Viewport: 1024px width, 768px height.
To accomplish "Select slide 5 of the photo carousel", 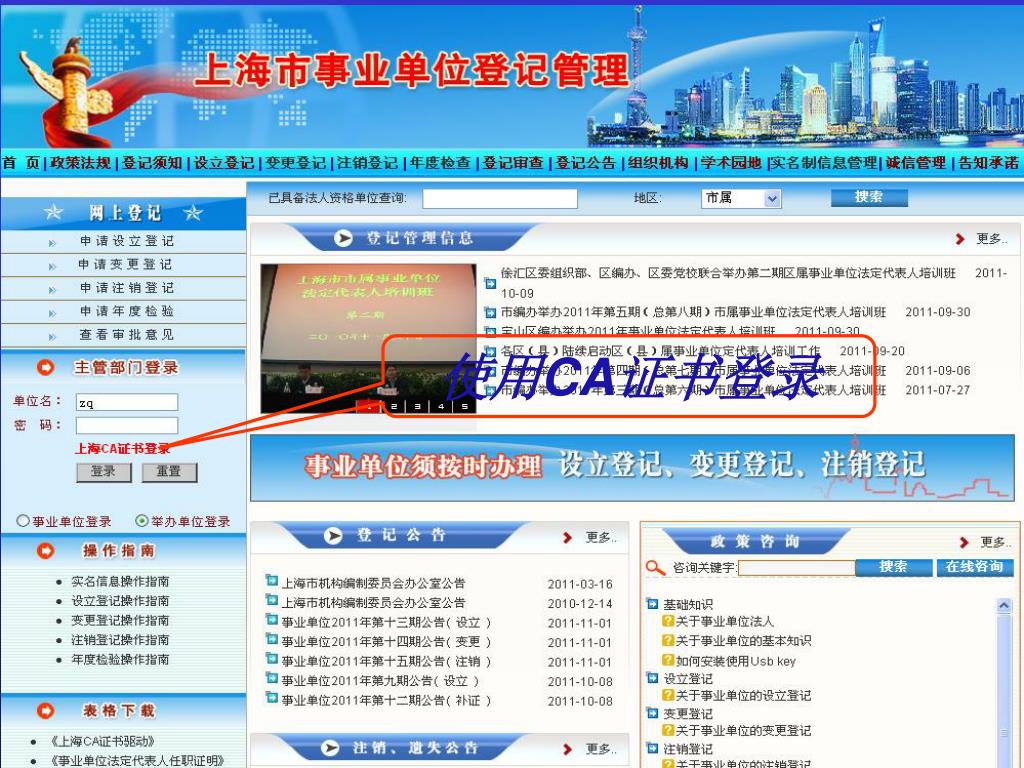I will coord(464,406).
